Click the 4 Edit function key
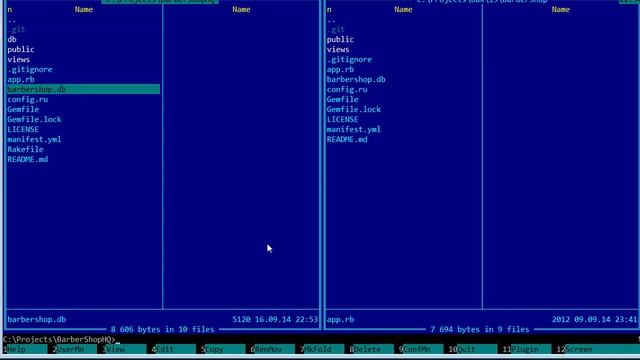 (173, 349)
